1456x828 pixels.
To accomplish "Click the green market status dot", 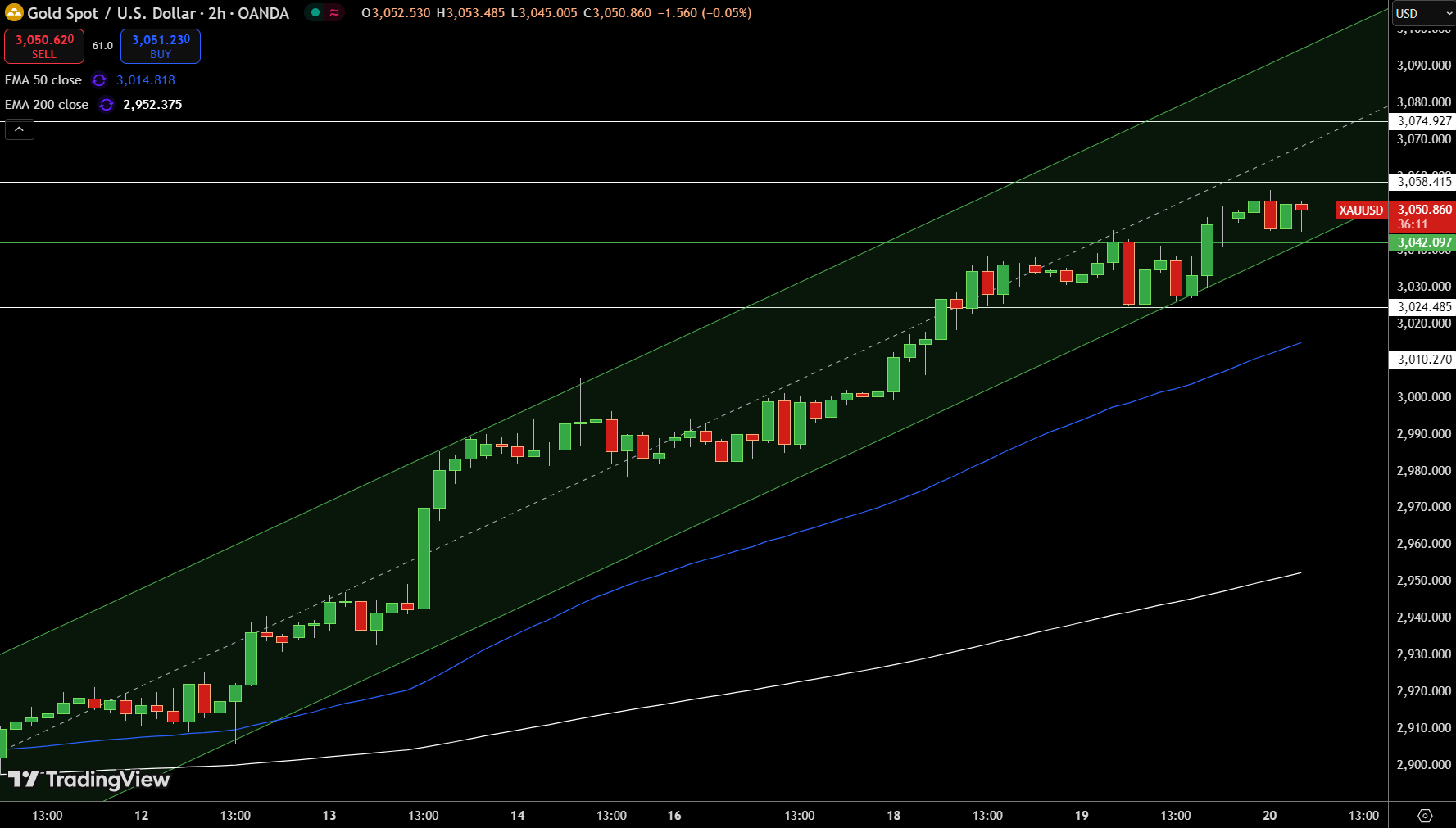I will coord(315,12).
